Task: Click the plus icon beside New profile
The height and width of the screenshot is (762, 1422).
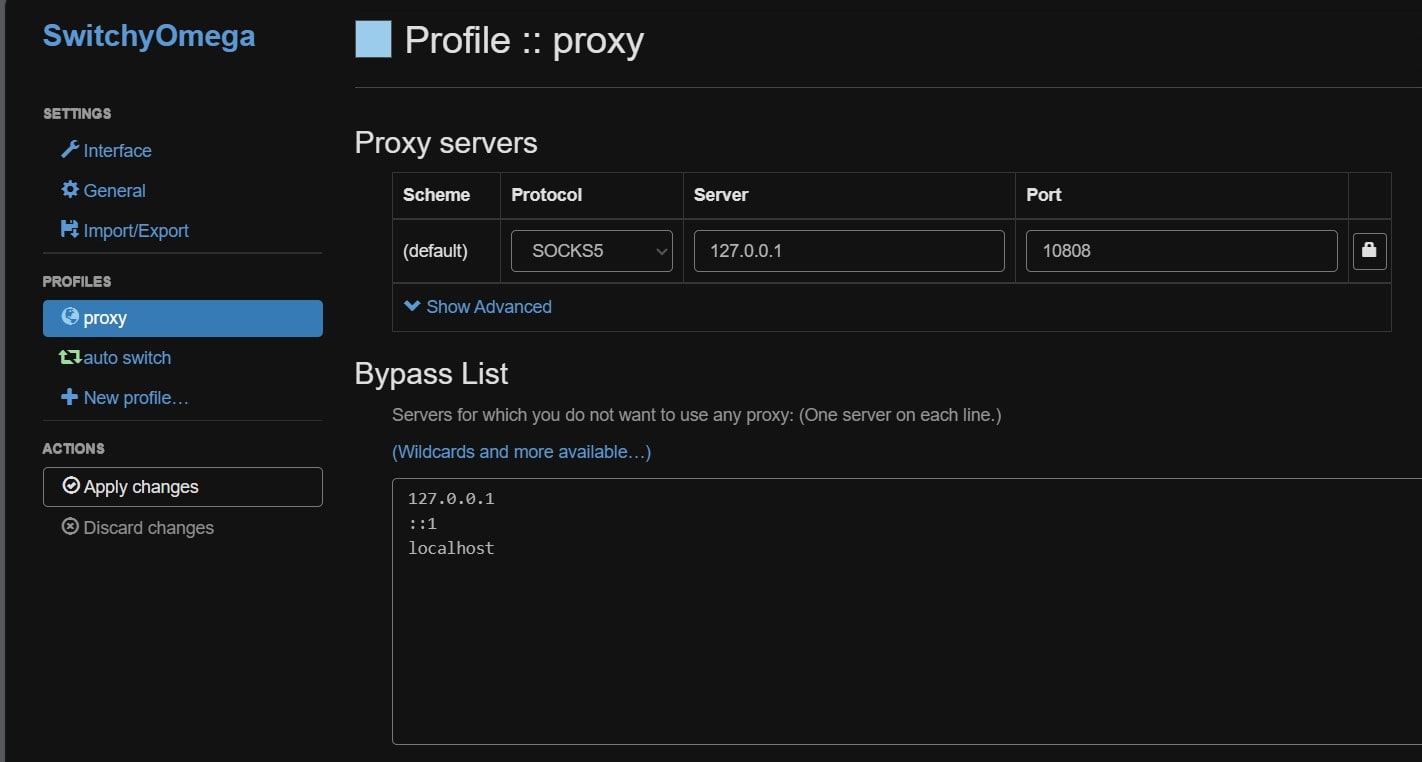Action: [x=69, y=397]
